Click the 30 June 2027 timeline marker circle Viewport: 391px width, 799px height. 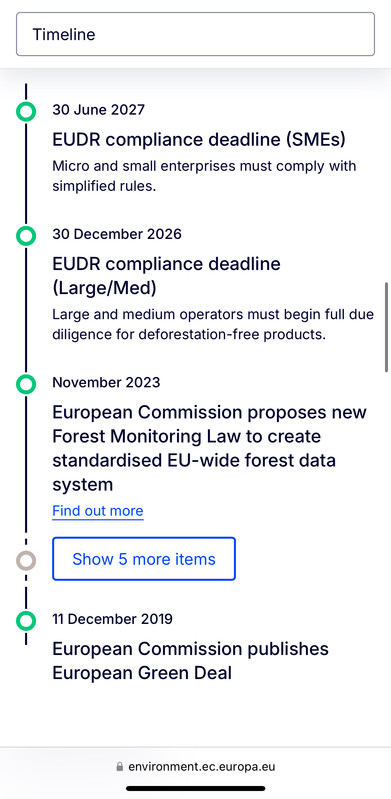[x=26, y=111]
